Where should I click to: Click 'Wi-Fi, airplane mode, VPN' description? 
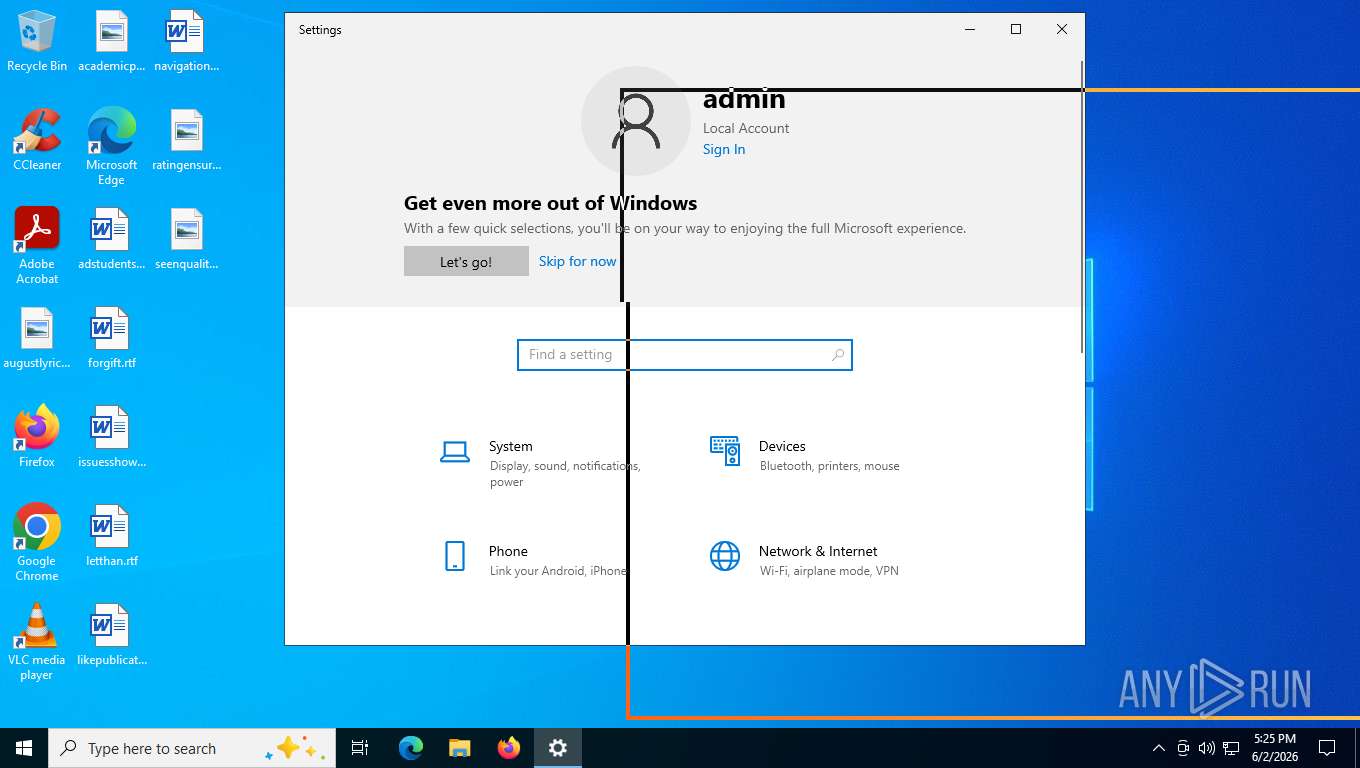click(829, 571)
